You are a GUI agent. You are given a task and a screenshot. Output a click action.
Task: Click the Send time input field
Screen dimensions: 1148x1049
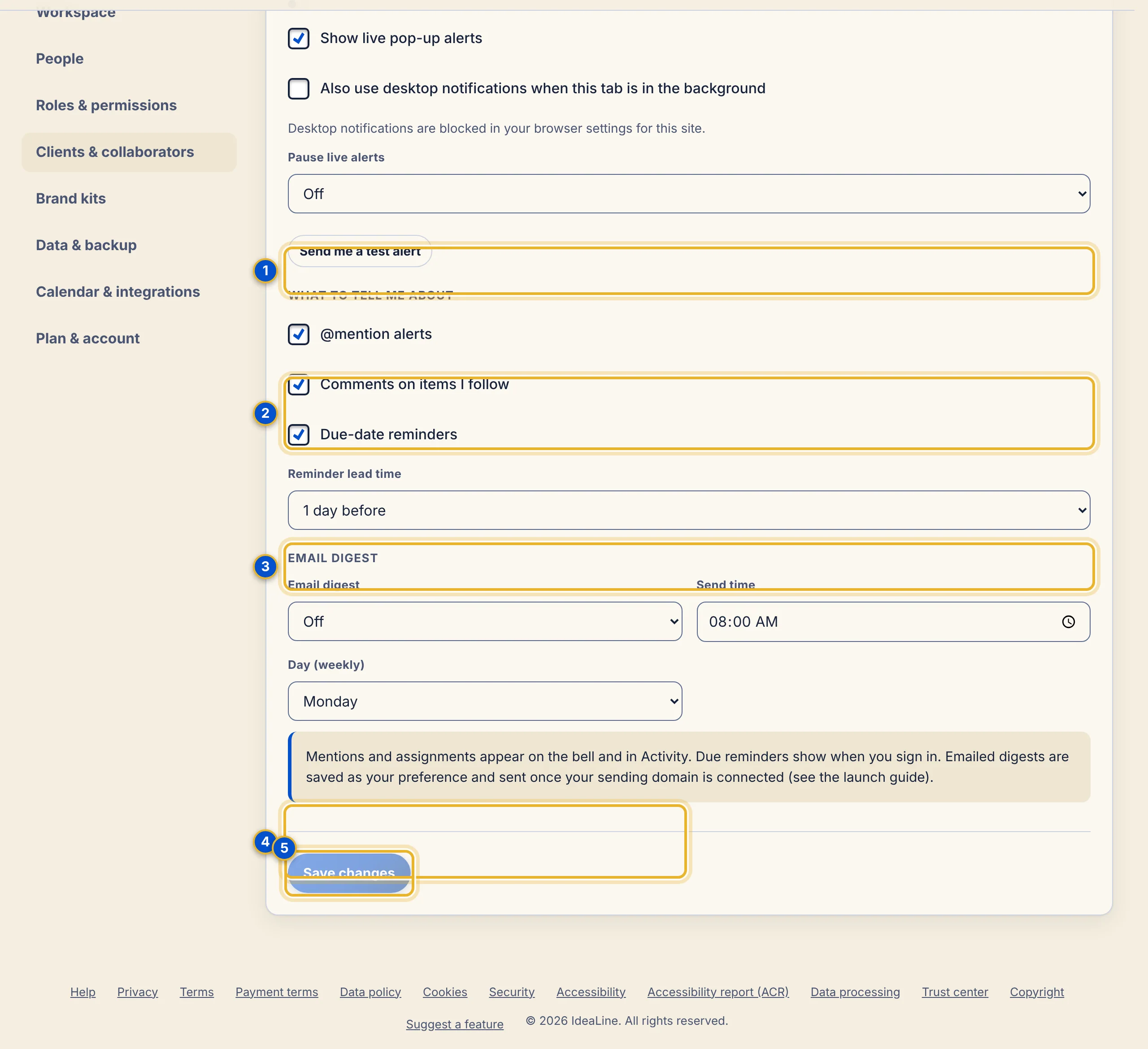pos(893,621)
